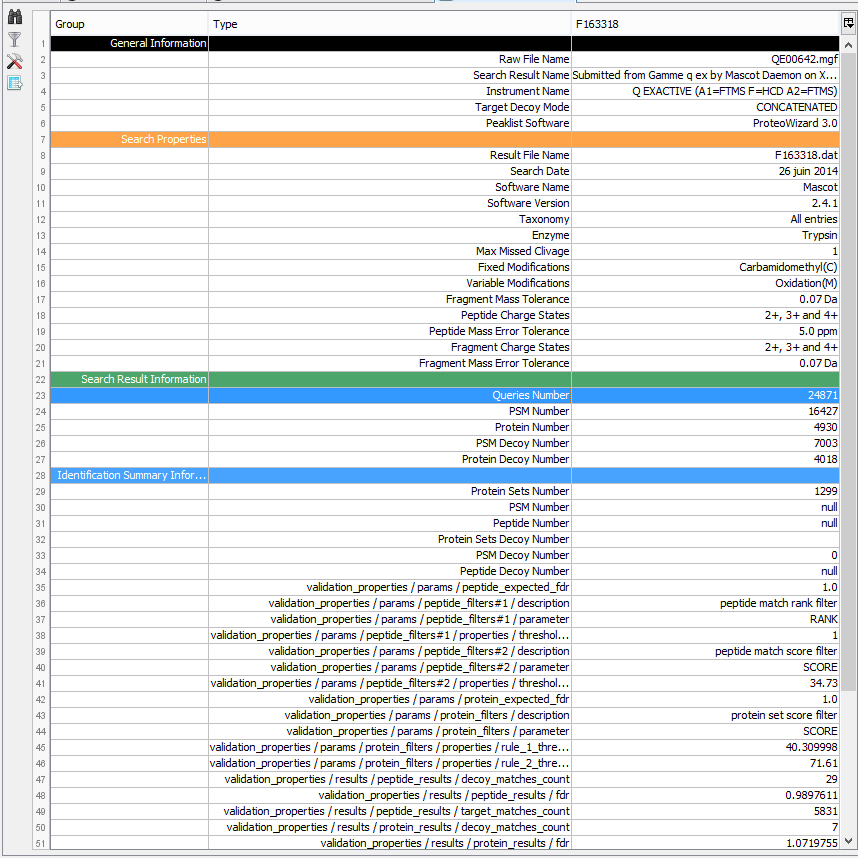Click the Q EXACTIVE instrument value

pos(705,91)
